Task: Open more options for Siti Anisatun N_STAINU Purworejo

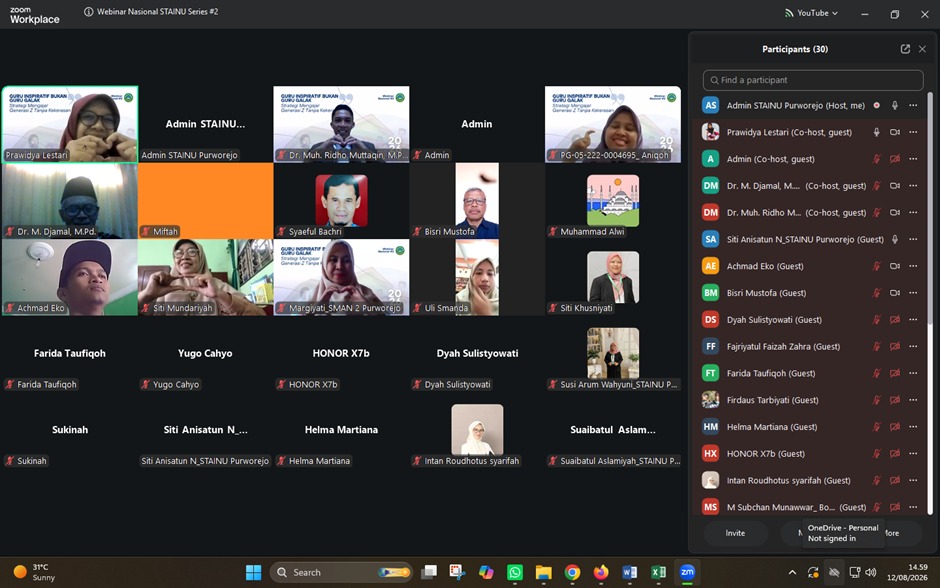Action: (x=913, y=239)
